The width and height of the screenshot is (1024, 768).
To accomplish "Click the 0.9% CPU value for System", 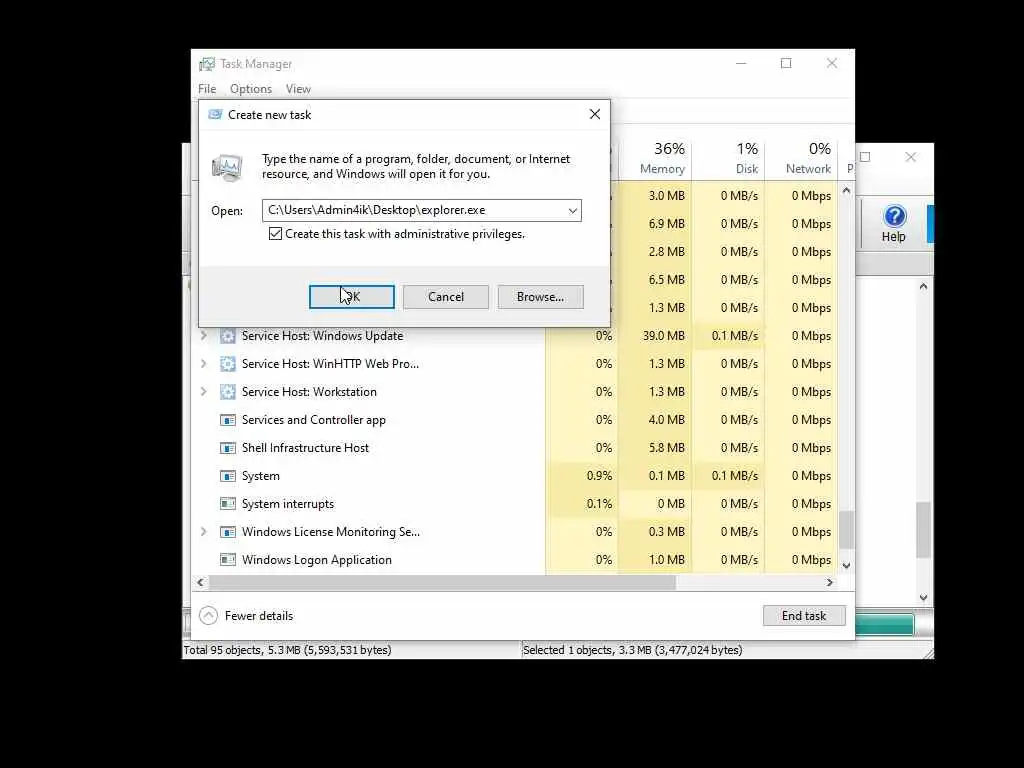I will pos(599,476).
